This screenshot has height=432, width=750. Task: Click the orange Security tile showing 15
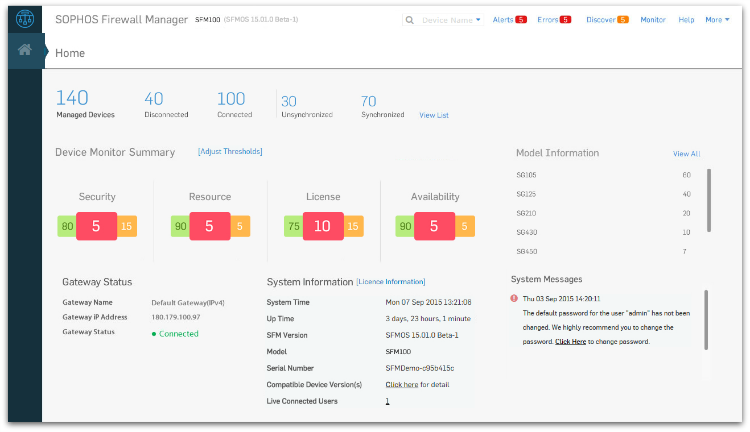(x=126, y=226)
